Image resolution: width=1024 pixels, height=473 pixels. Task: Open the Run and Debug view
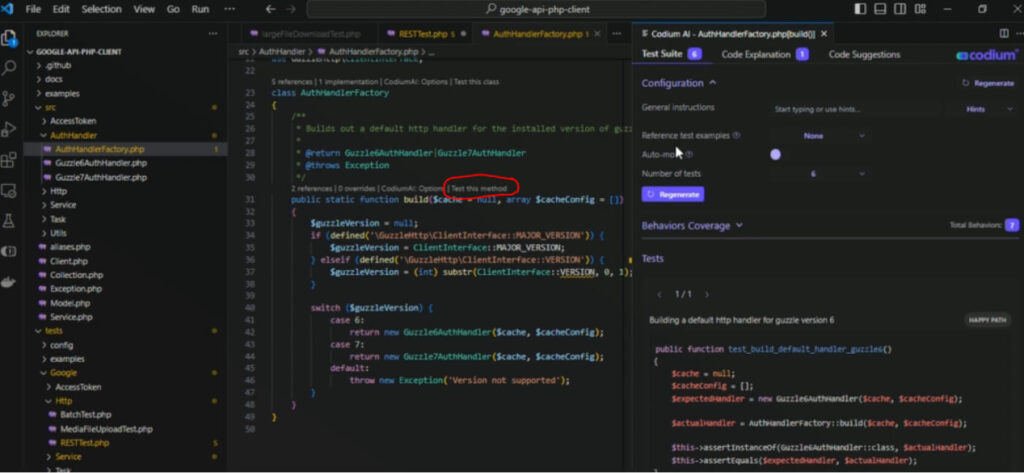9,129
